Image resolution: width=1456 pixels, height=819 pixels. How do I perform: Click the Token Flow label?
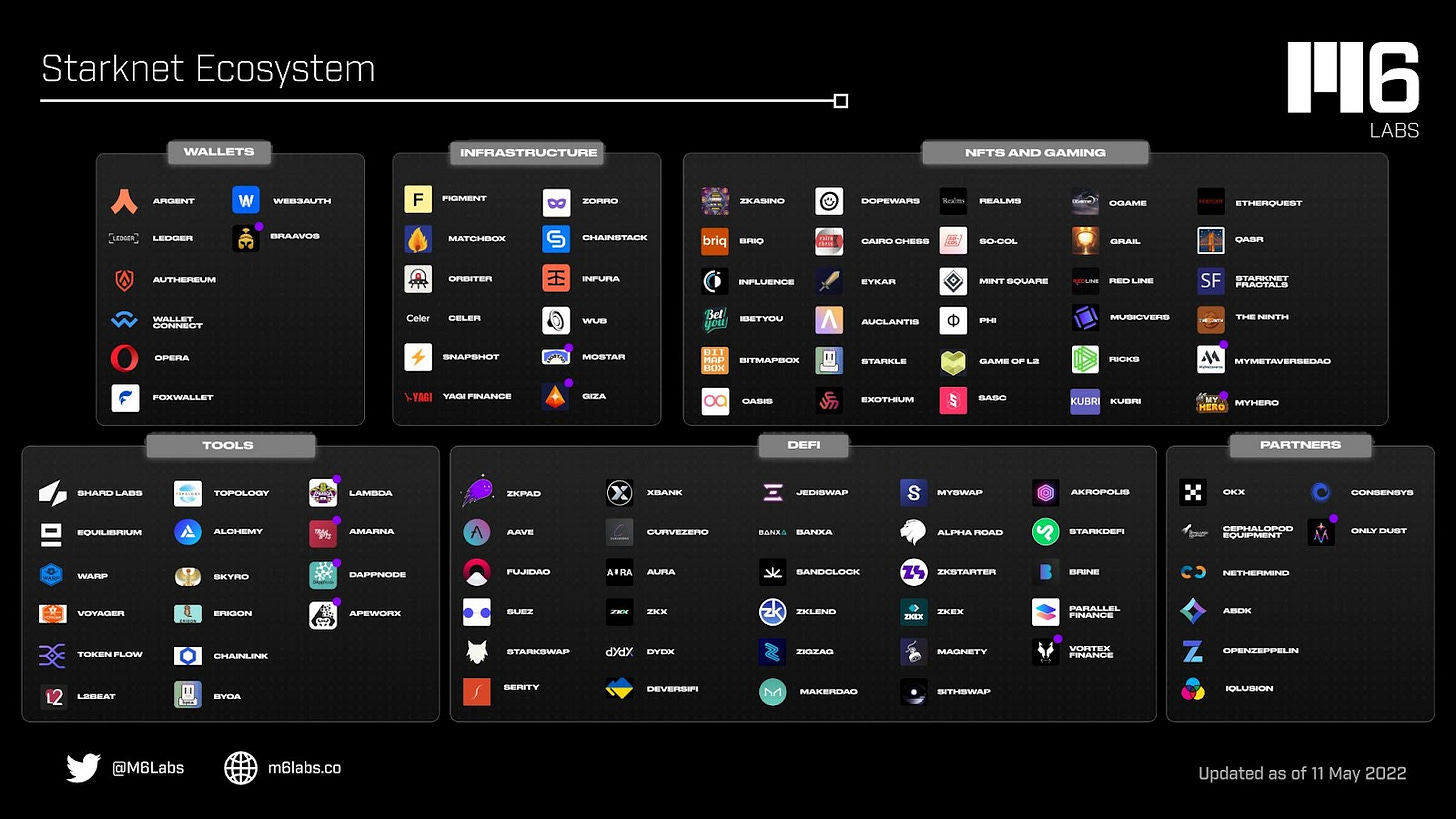coord(110,654)
